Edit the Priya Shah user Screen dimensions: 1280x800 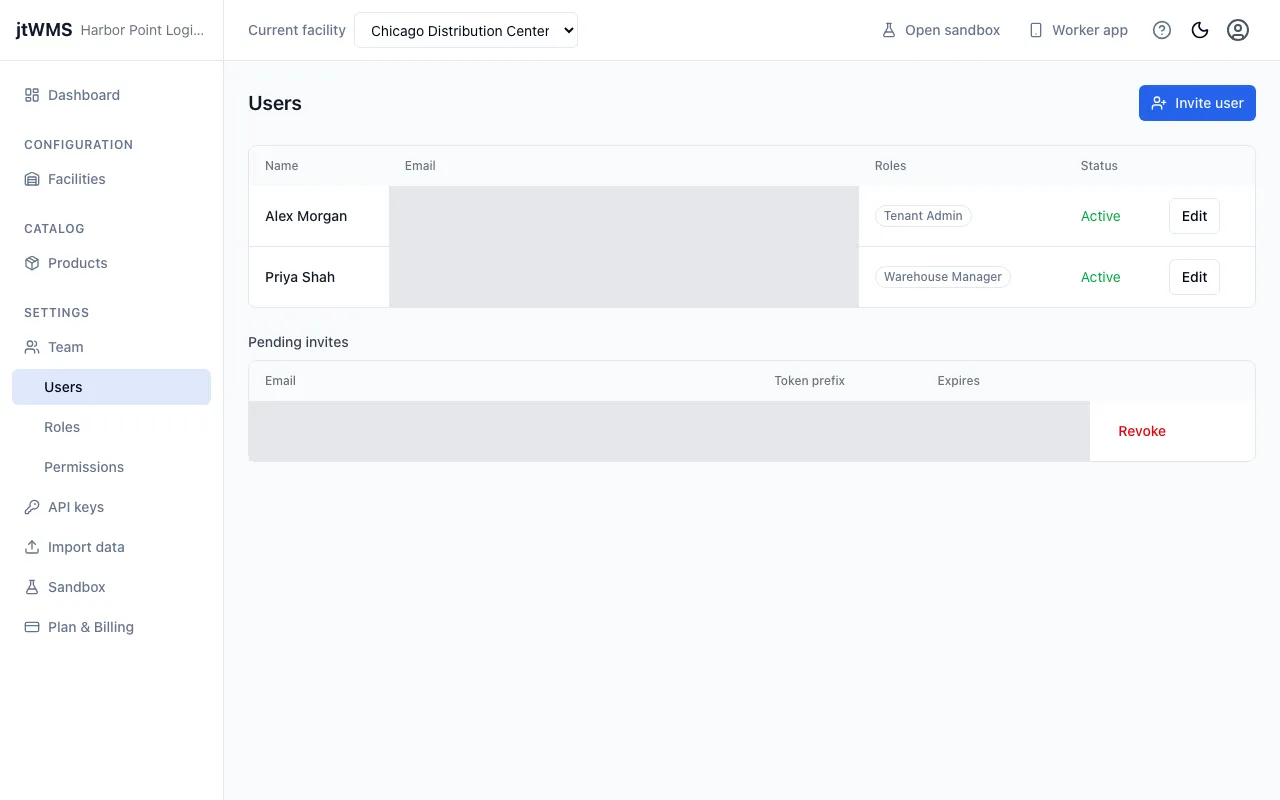tap(1194, 277)
